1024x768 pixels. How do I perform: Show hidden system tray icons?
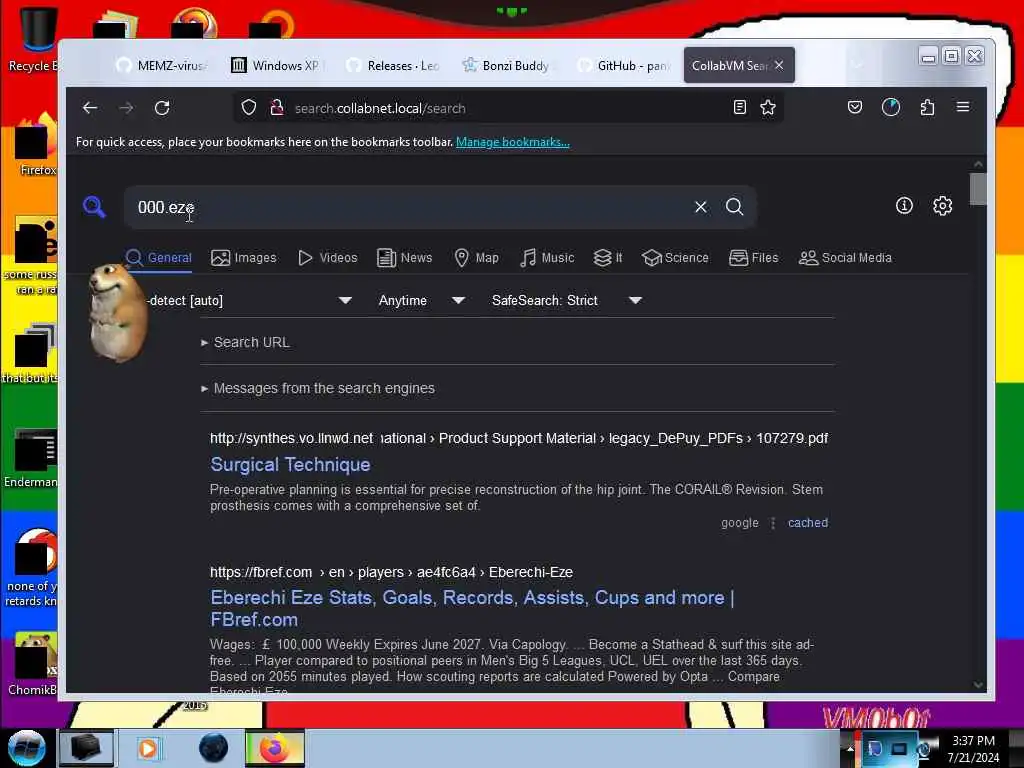(850, 748)
